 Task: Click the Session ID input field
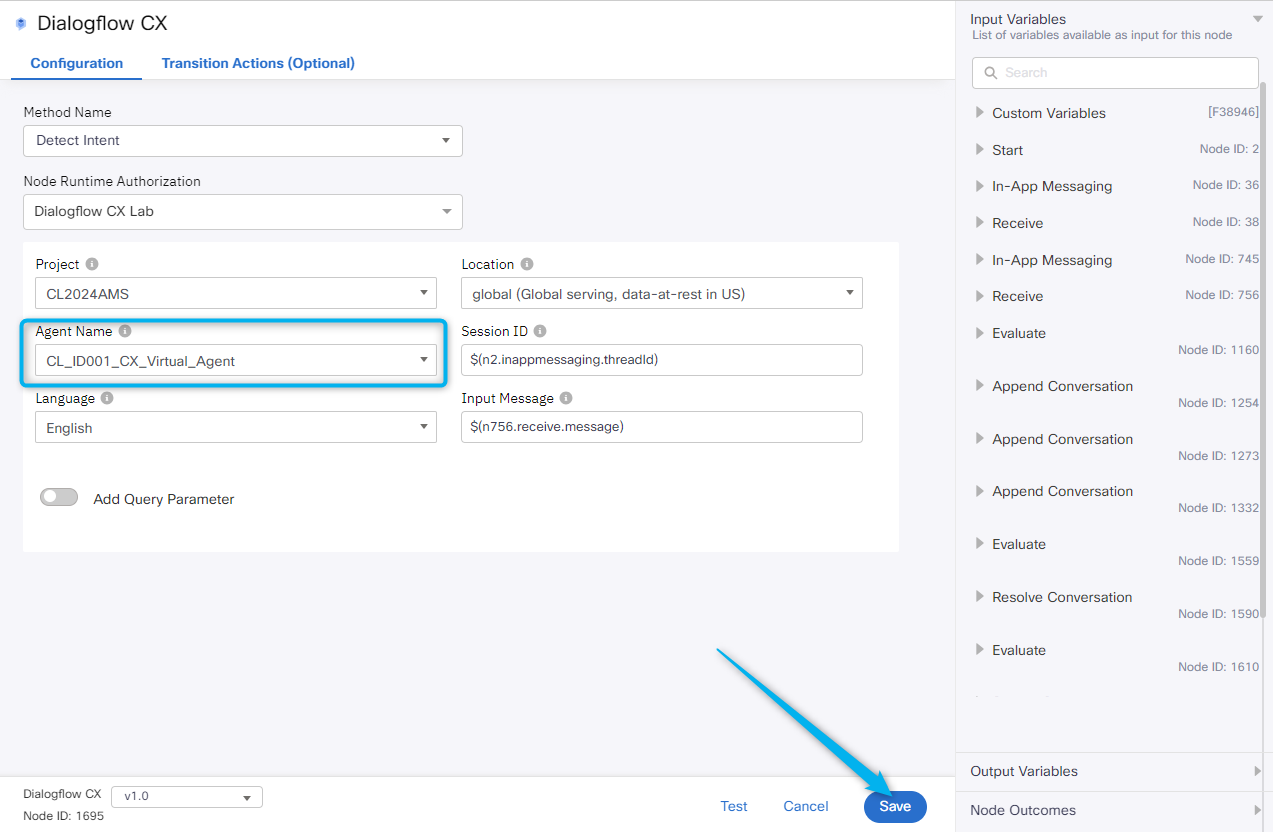[x=662, y=360]
